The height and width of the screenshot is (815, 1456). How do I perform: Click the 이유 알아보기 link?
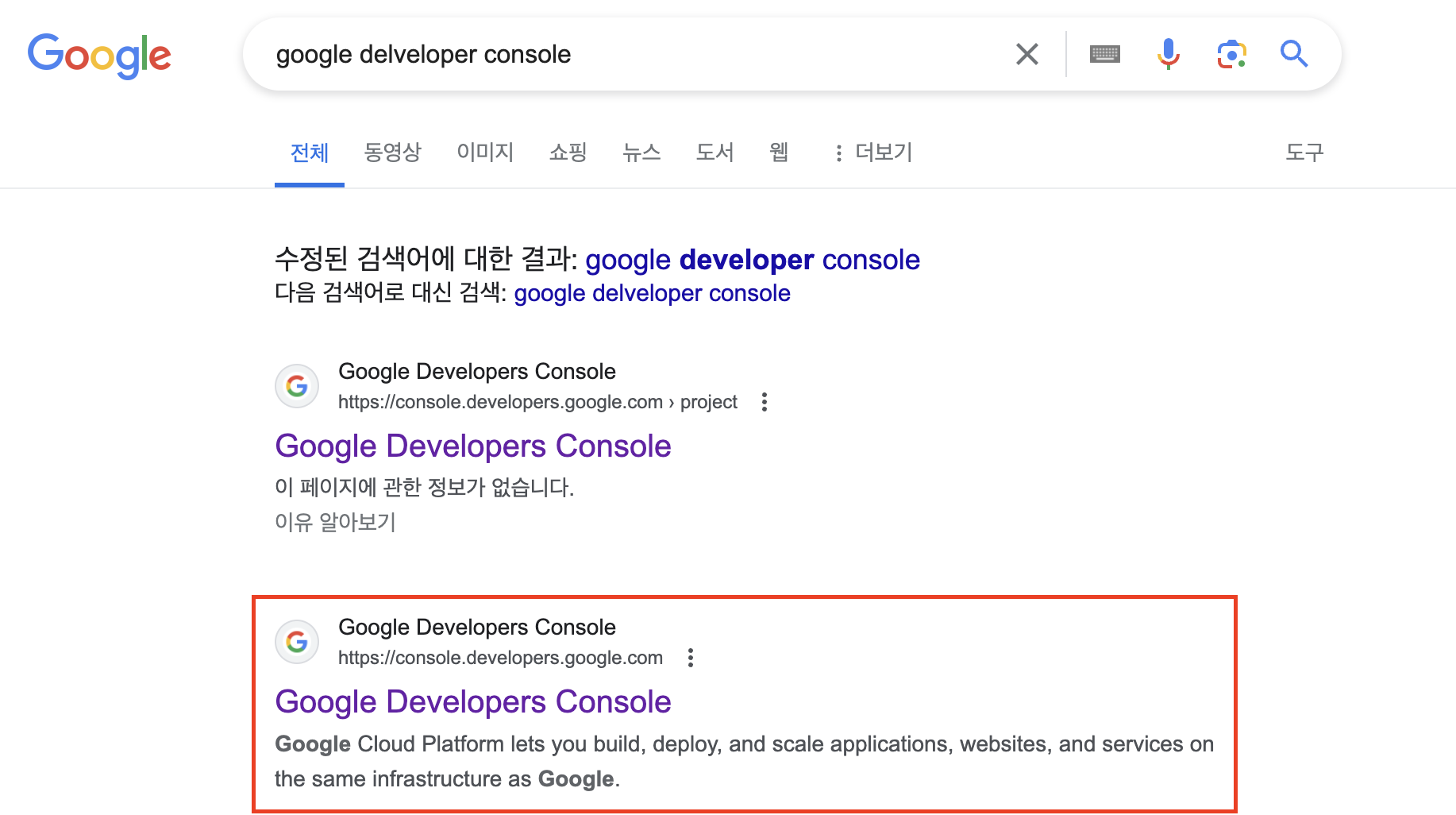click(x=335, y=522)
